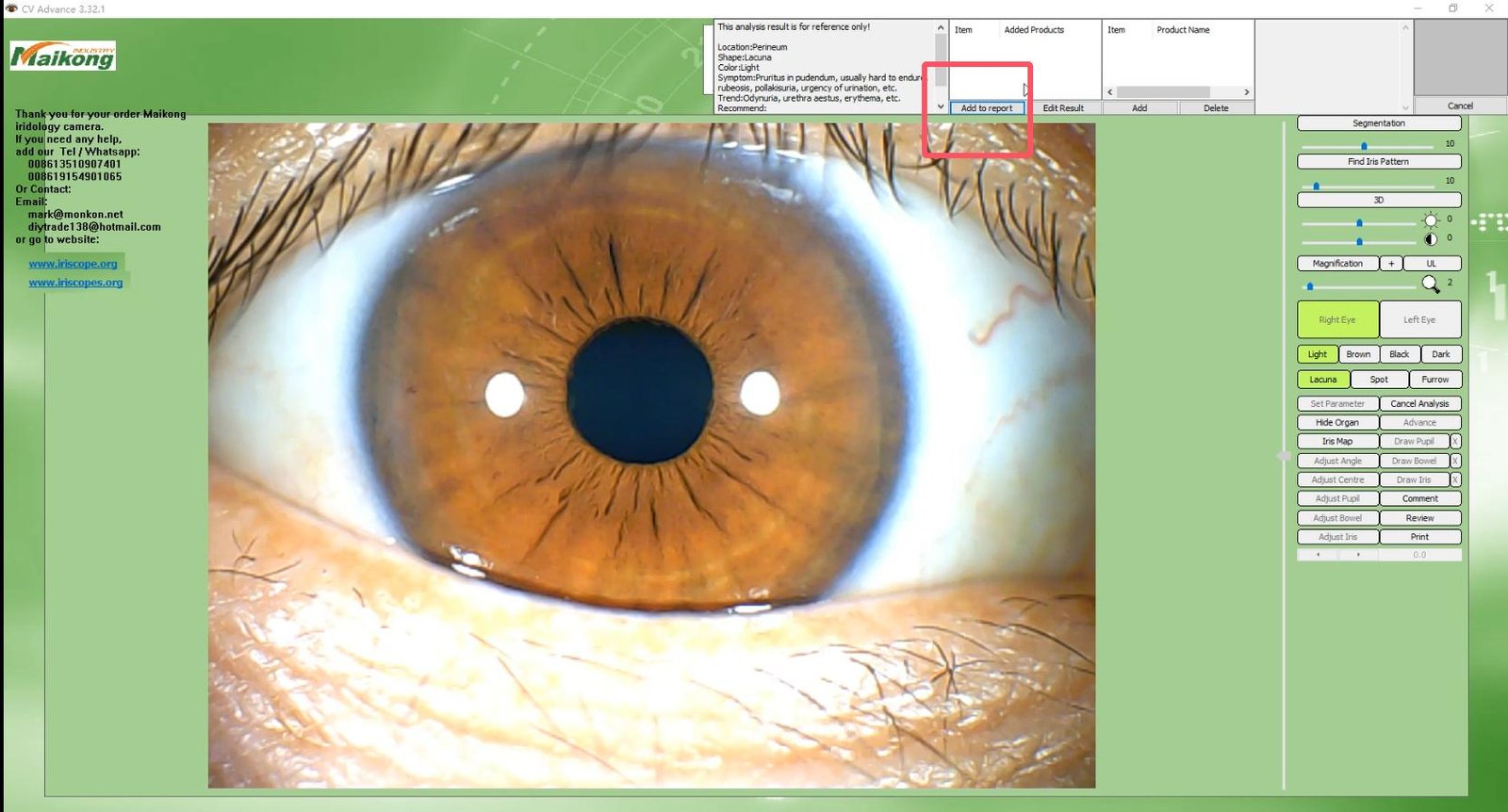Select the Spot shape option
This screenshot has height=812, width=1508.
1379,380
